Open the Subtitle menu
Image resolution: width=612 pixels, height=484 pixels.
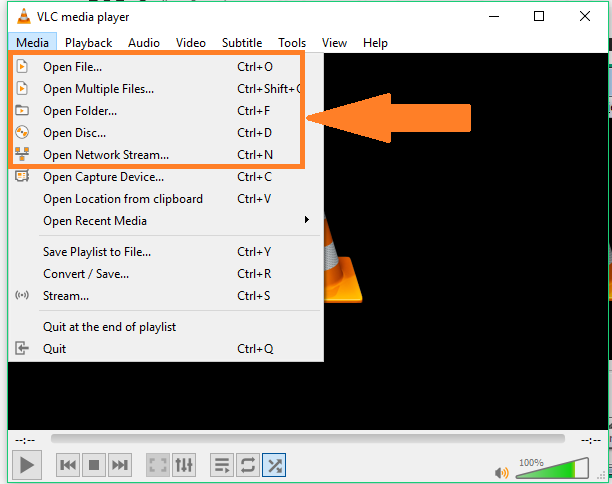[x=242, y=43]
